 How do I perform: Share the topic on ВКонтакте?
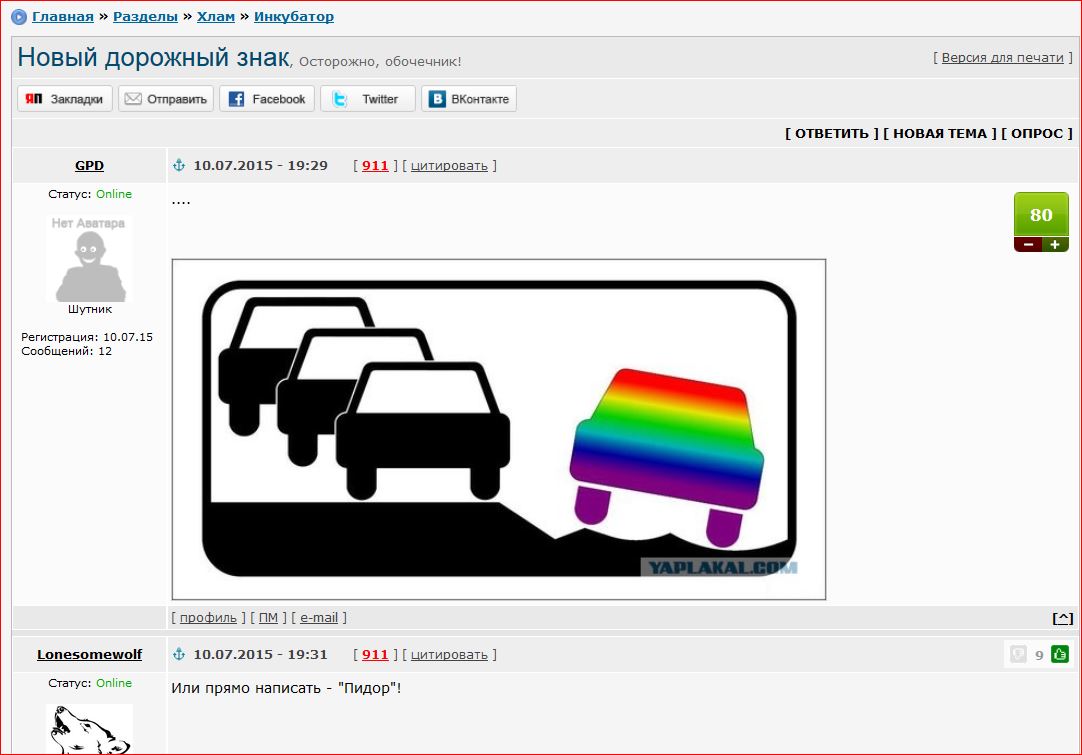point(469,99)
